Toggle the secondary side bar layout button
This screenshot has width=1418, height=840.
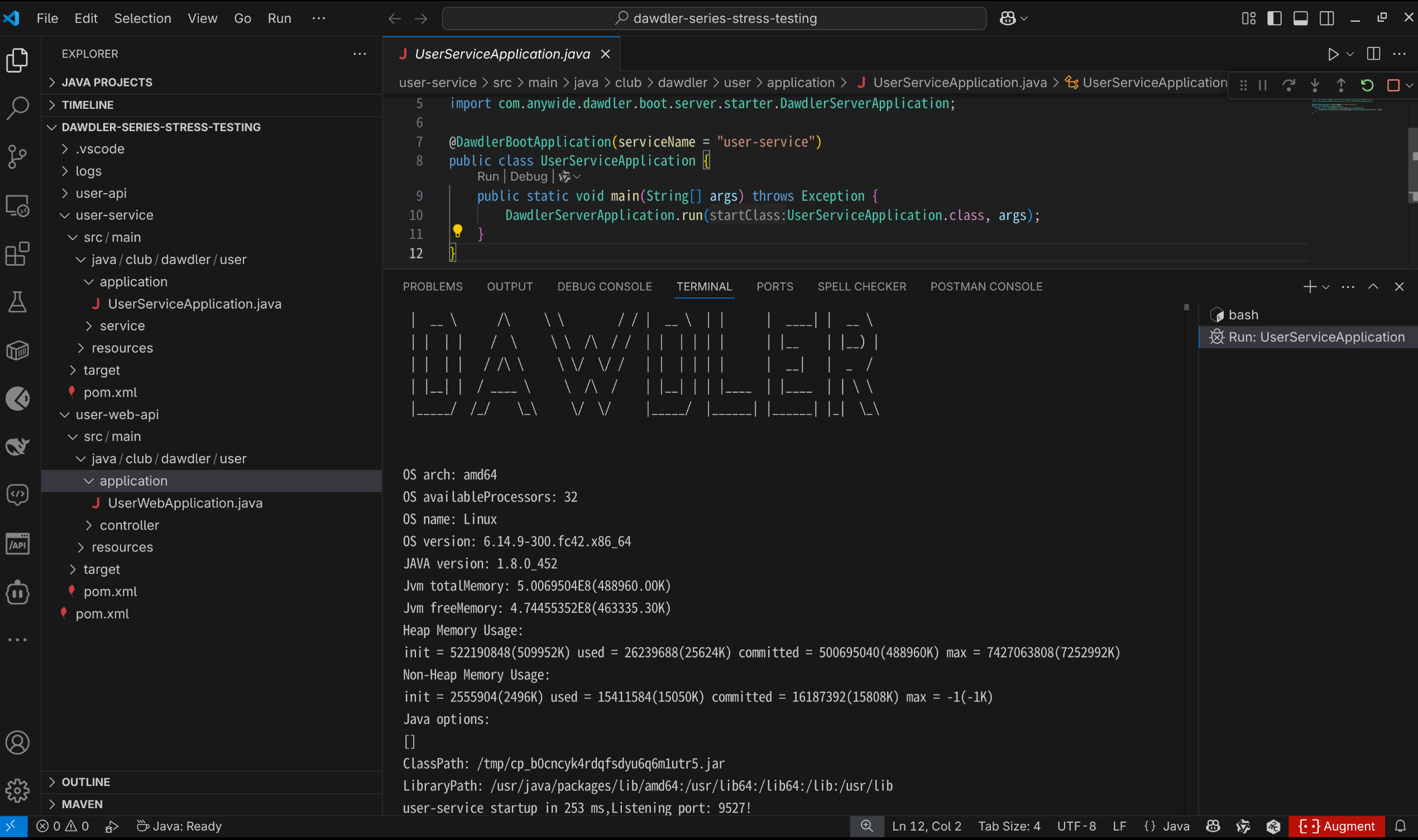[x=1326, y=18]
